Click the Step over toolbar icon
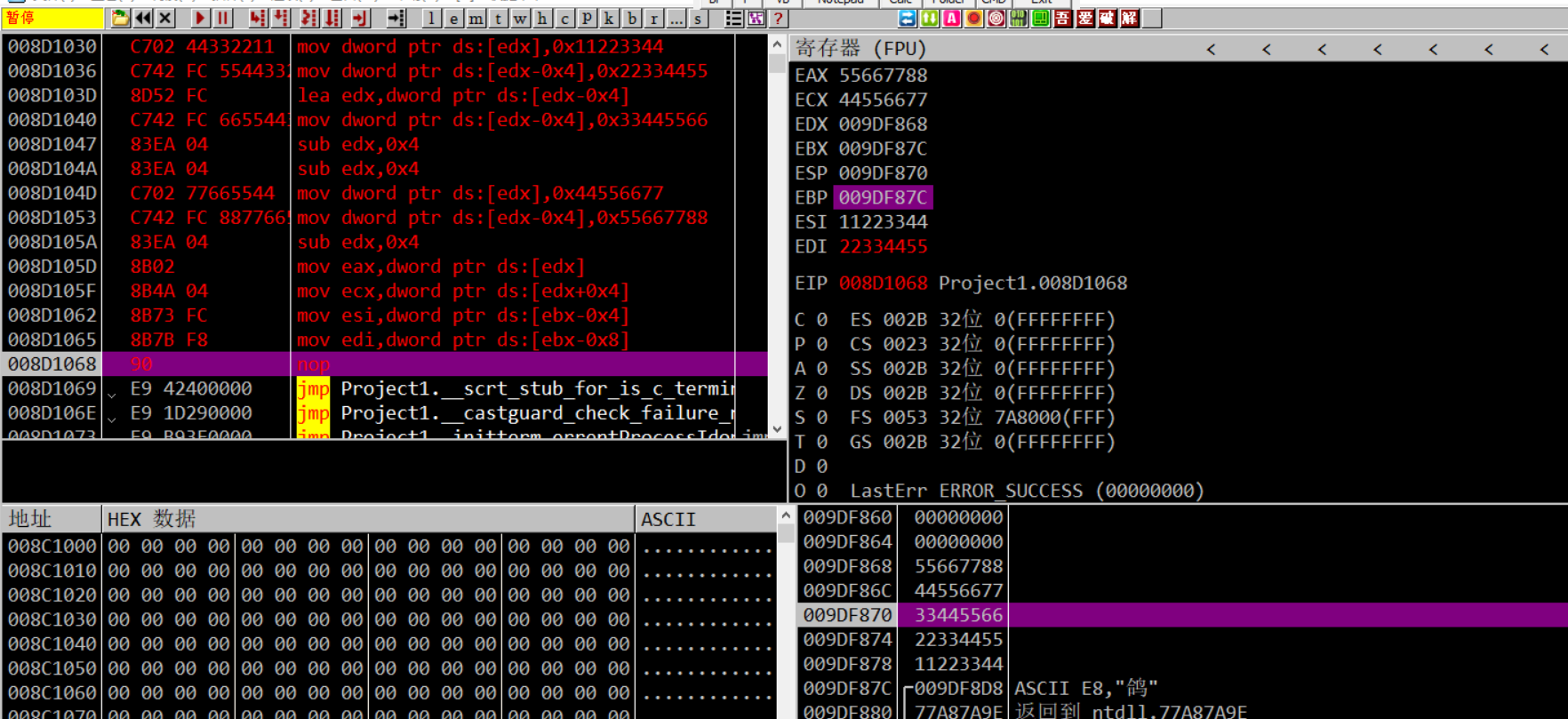 281,18
